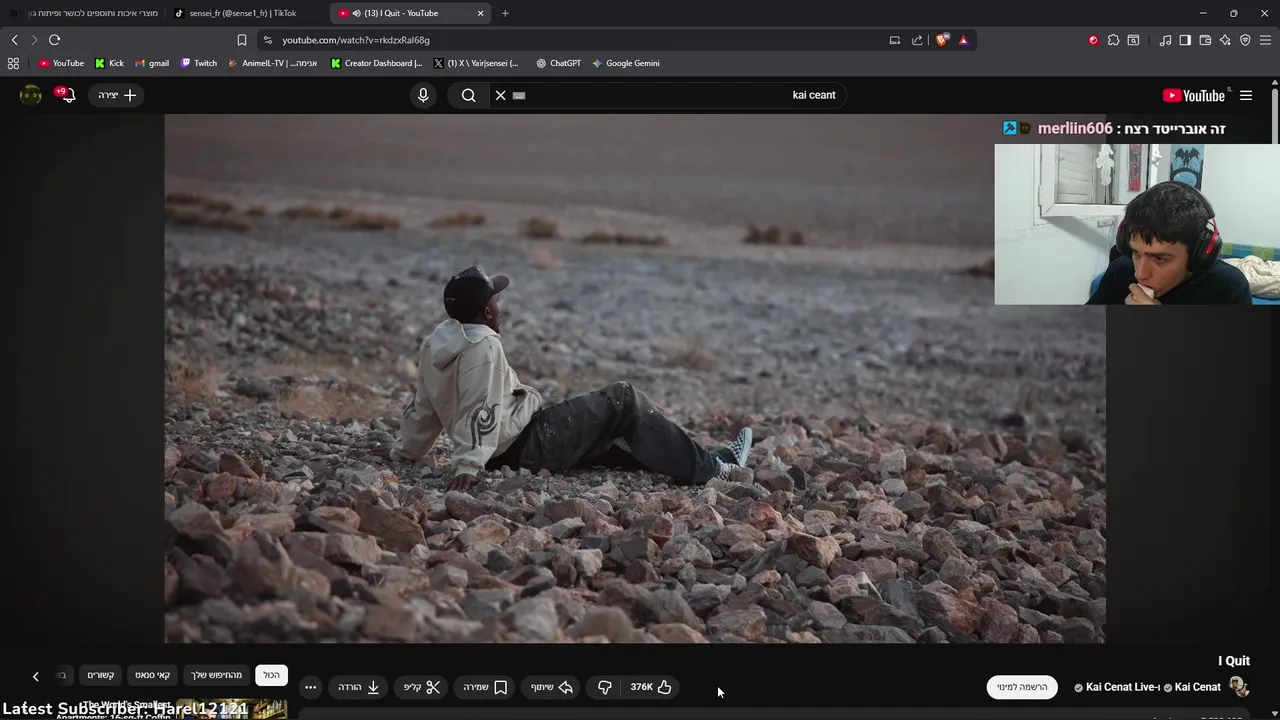Image resolution: width=1280 pixels, height=720 pixels.
Task: Reload the page with the refresh icon
Action: click(x=54, y=40)
